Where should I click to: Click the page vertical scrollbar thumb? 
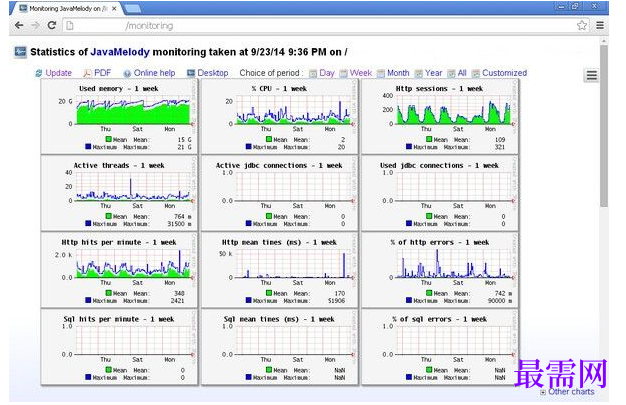(604, 126)
